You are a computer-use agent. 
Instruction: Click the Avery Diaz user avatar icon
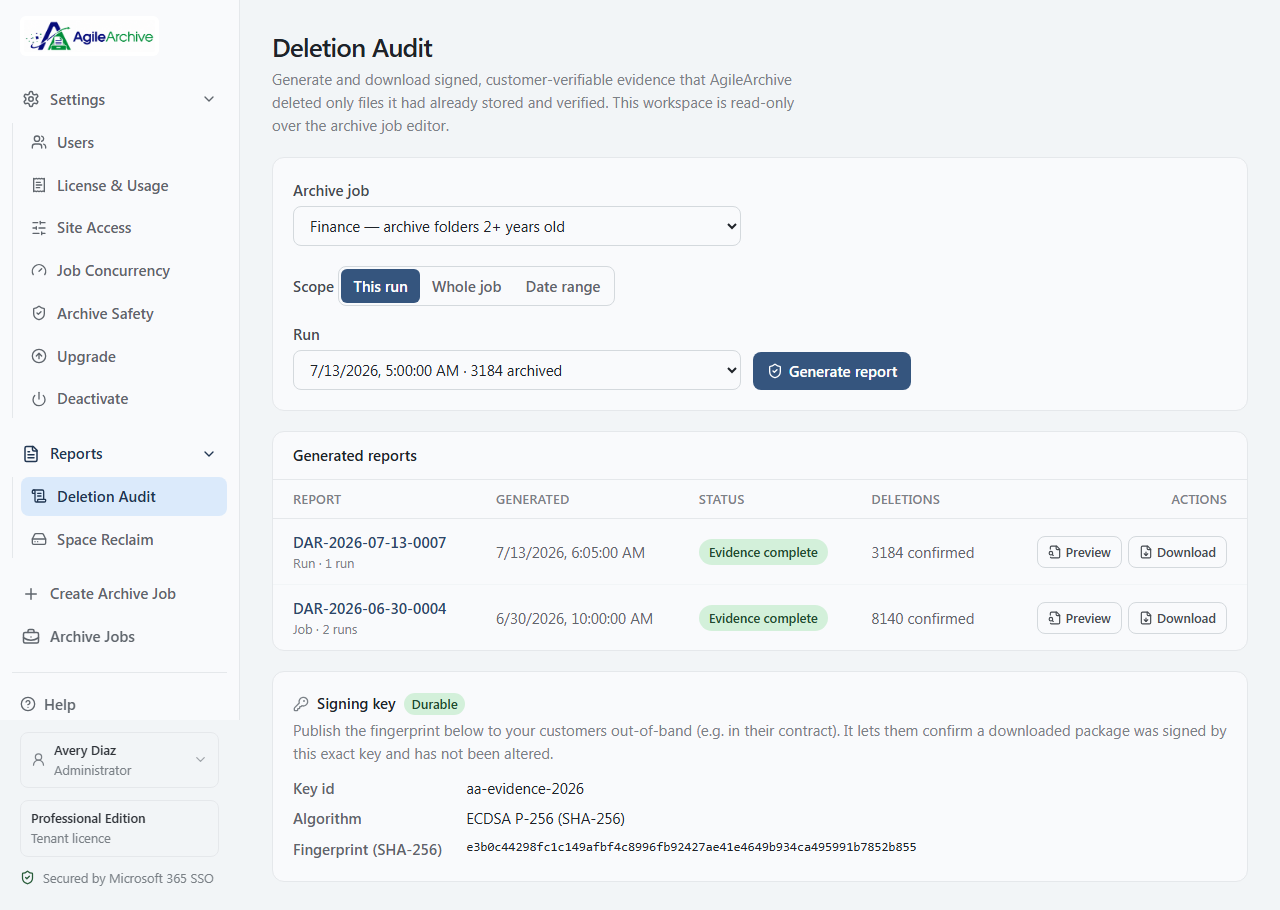39,760
